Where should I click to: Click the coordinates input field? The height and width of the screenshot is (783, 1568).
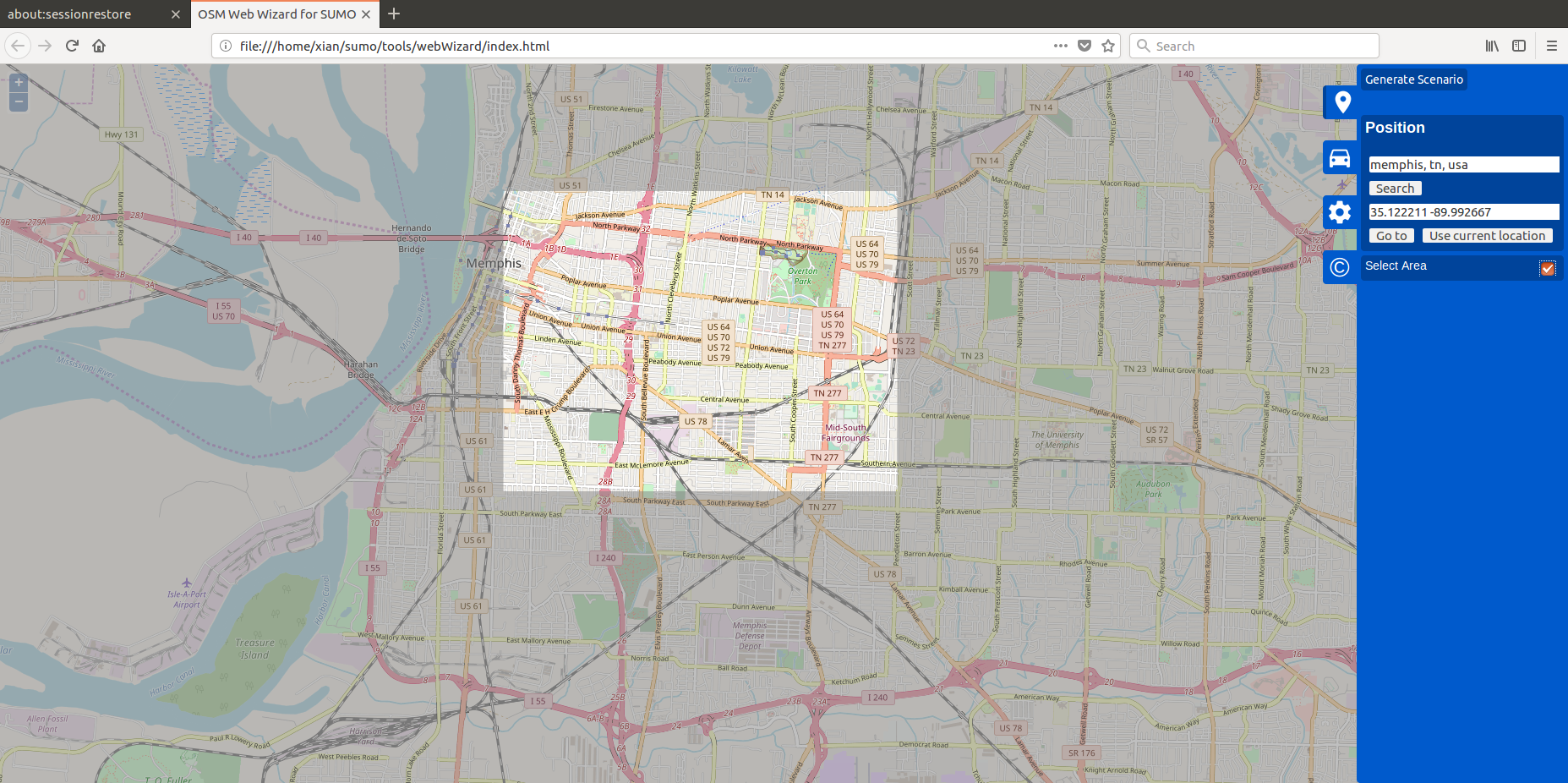[1463, 211]
